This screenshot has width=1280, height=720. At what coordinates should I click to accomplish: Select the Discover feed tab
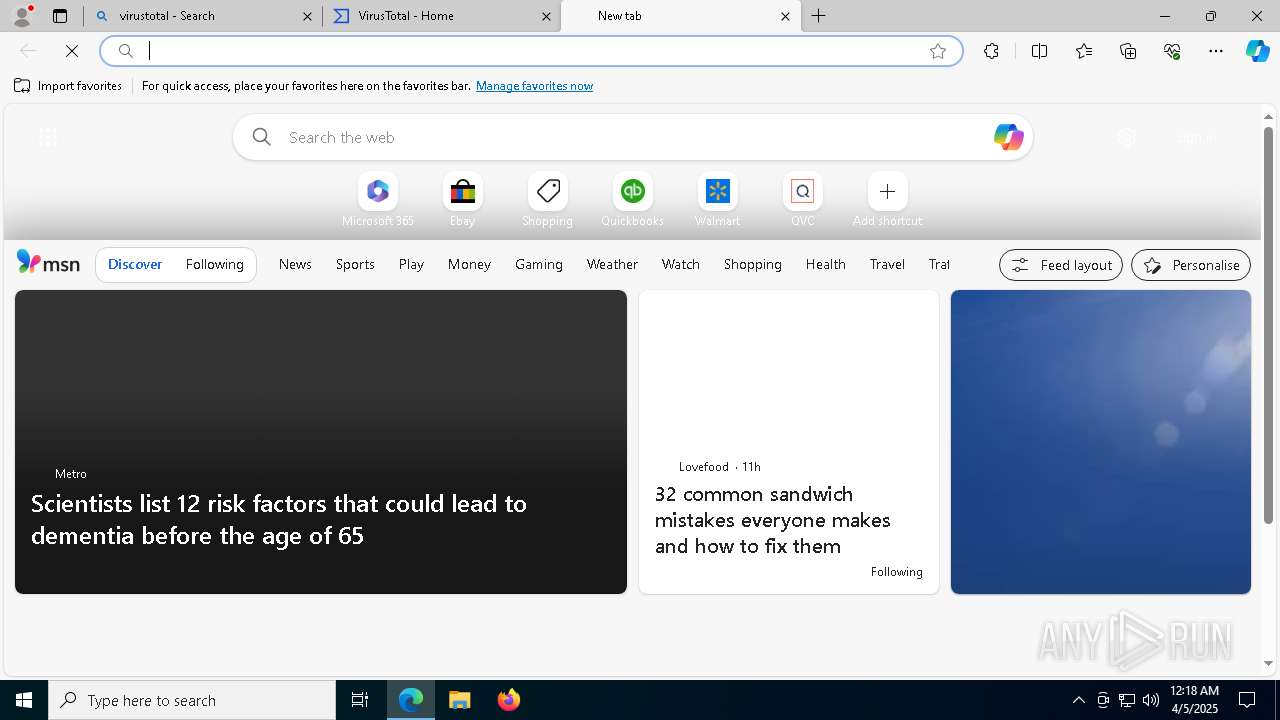[135, 264]
